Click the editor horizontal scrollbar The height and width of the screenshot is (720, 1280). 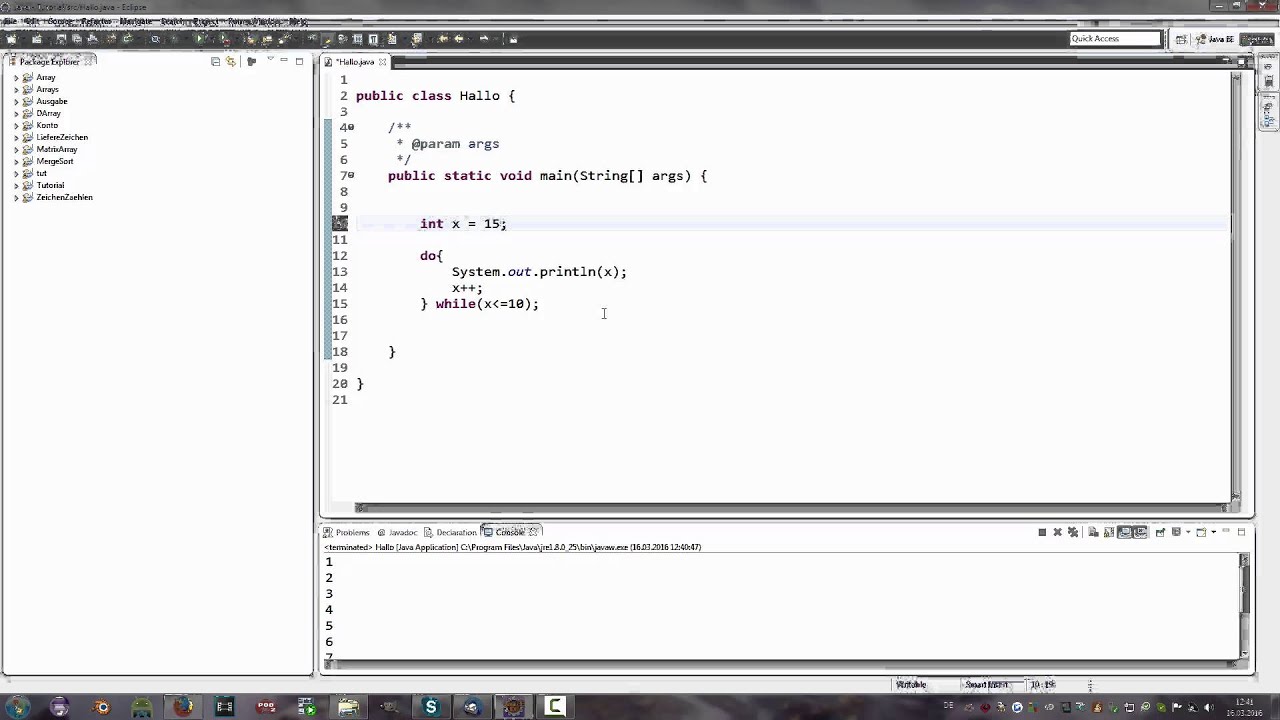795,507
